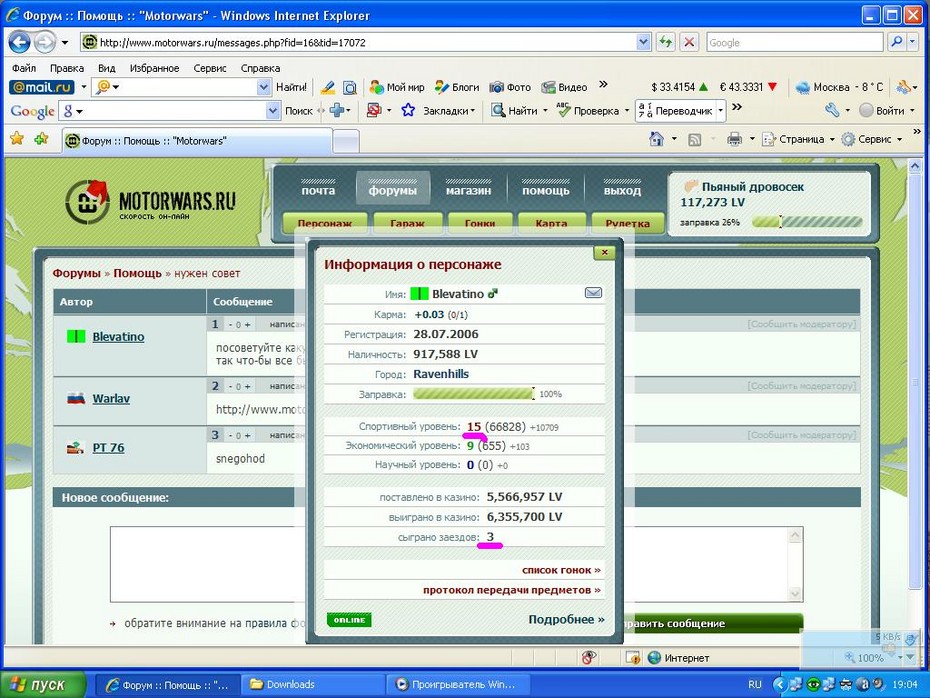Viewport: 930px width, 698px height.
Task: Click Google toolbar Закладки star
Action: click(x=408, y=110)
